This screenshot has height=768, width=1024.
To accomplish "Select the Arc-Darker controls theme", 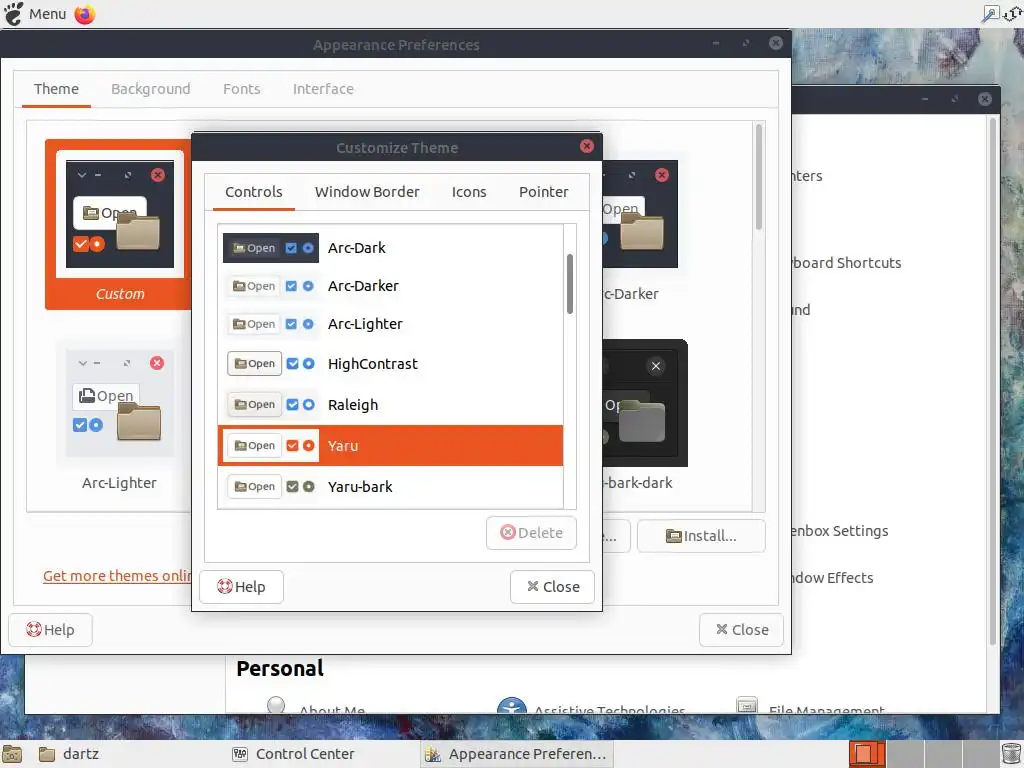I will (x=391, y=286).
